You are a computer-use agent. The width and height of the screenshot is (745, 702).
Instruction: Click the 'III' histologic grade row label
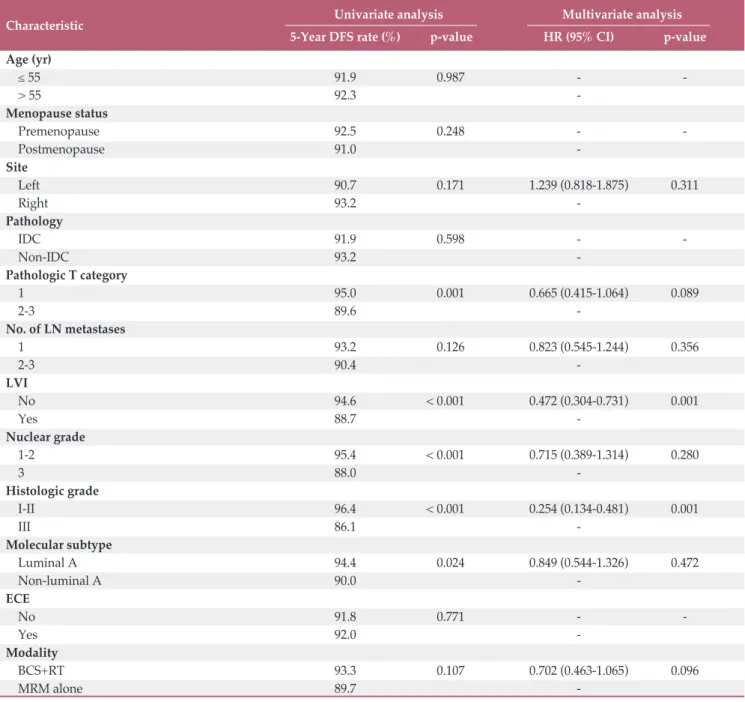24,527
